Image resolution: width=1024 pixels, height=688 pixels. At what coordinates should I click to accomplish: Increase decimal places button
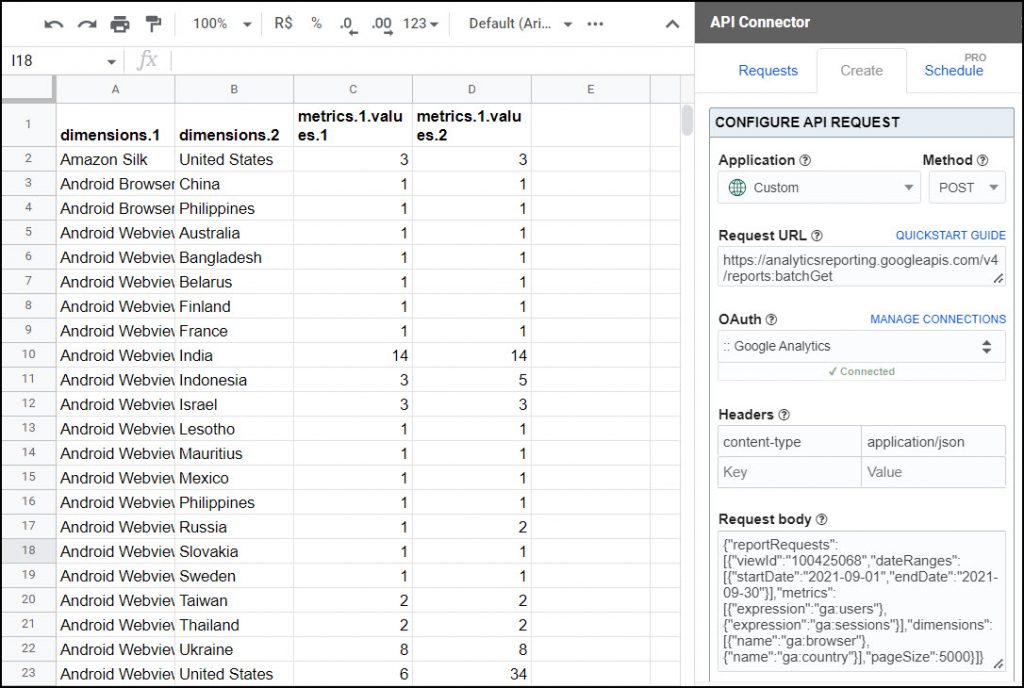click(x=382, y=25)
